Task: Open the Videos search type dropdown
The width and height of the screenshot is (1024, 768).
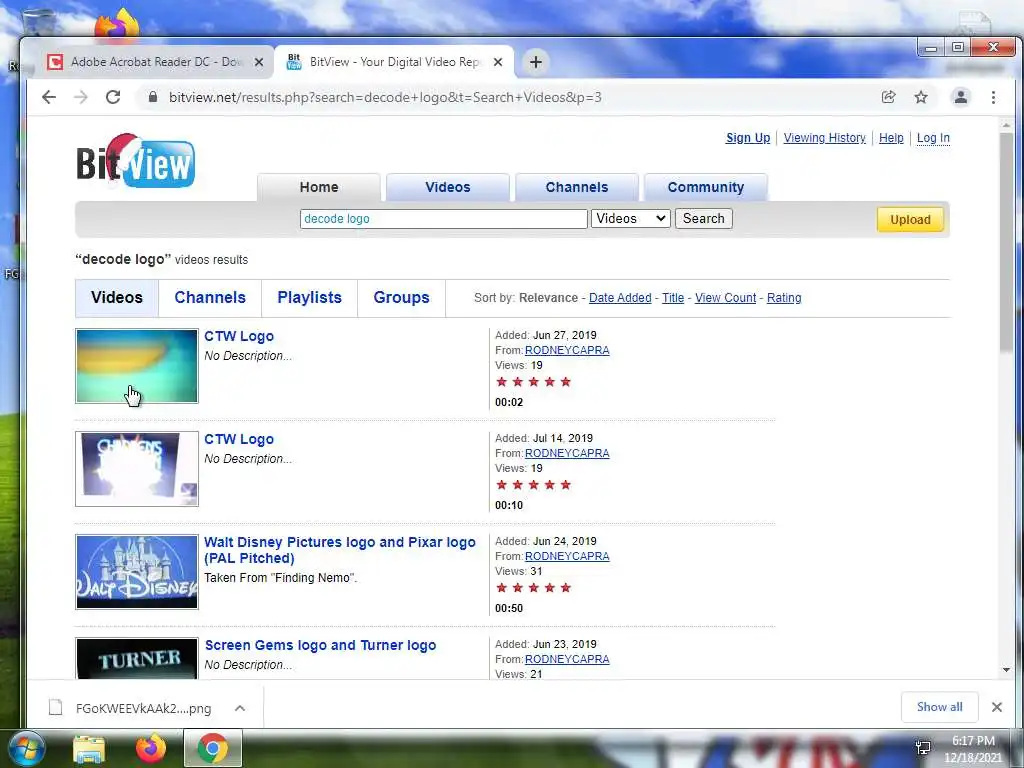Action: 630,219
